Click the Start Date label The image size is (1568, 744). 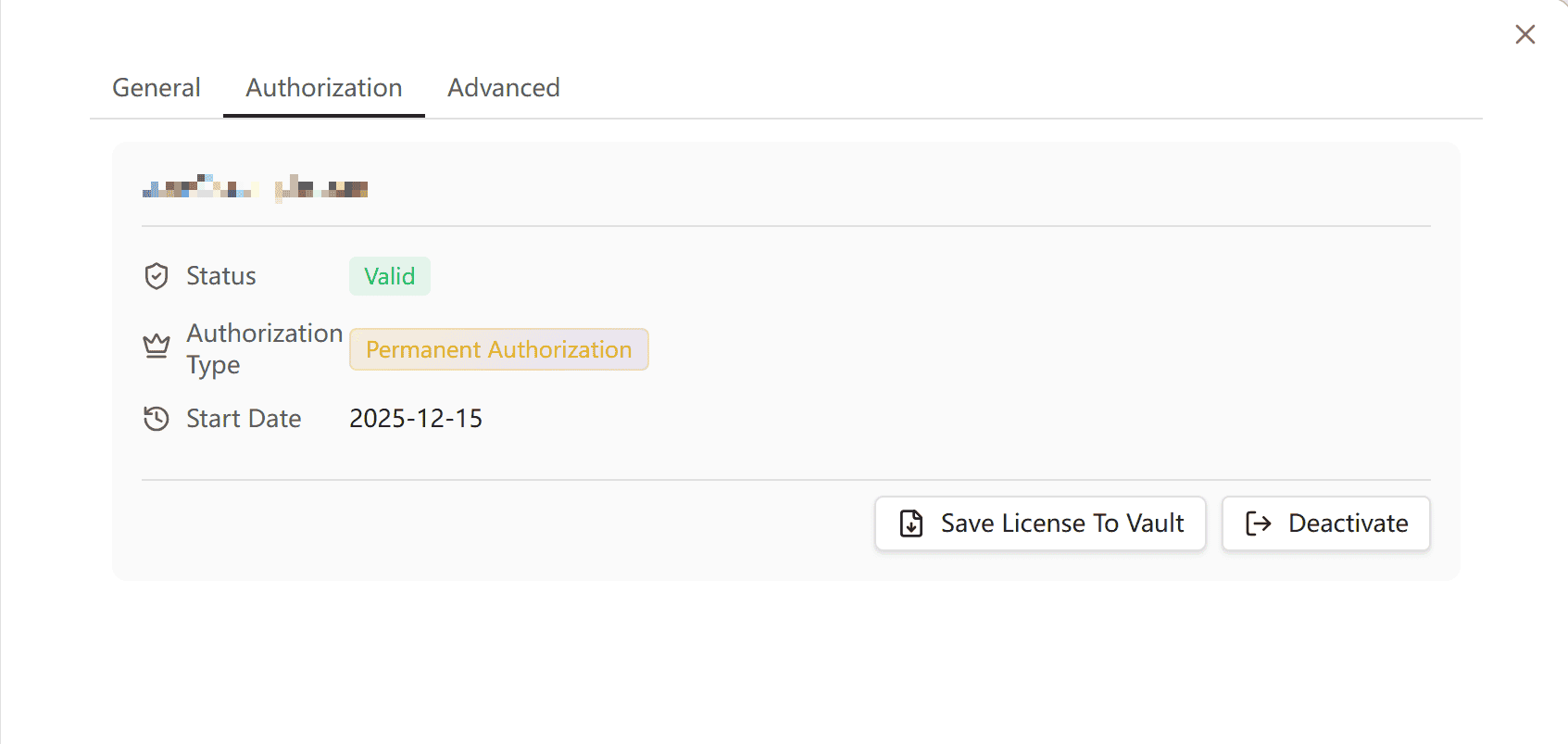pos(244,419)
